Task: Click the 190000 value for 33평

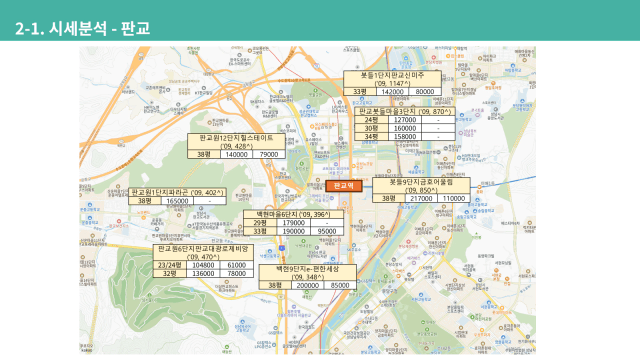Action: pyautogui.click(x=293, y=231)
